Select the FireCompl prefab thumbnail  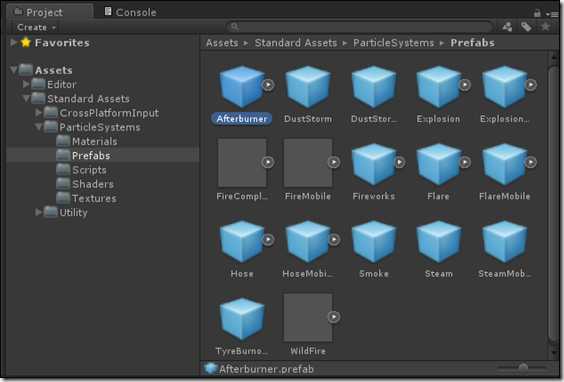coord(242,163)
